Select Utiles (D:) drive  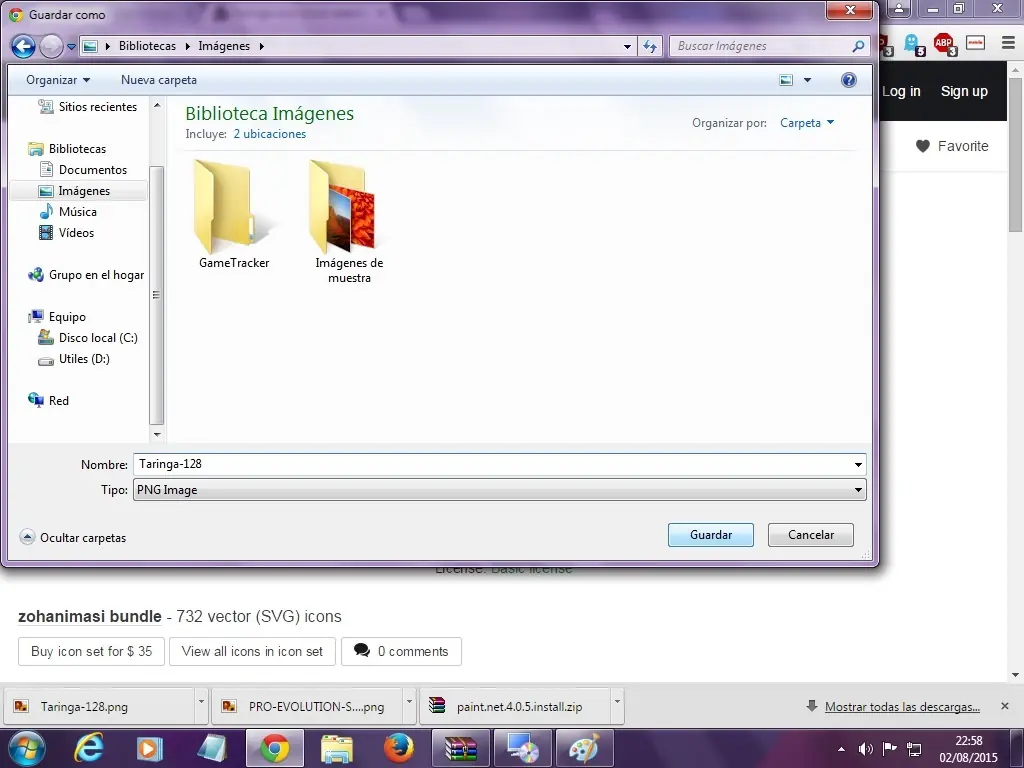pyautogui.click(x=74, y=359)
